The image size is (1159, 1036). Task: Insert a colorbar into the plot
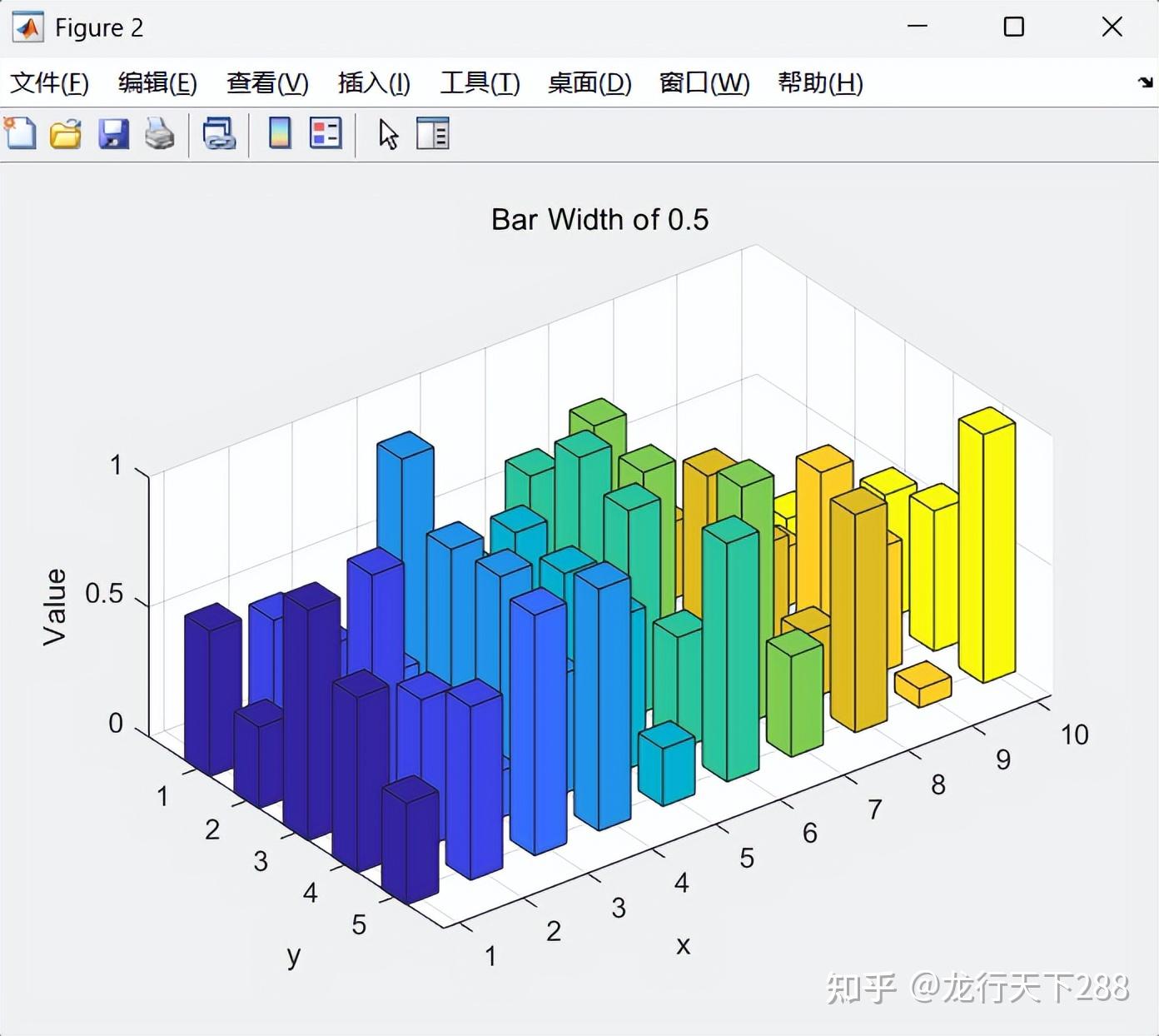pos(278,133)
